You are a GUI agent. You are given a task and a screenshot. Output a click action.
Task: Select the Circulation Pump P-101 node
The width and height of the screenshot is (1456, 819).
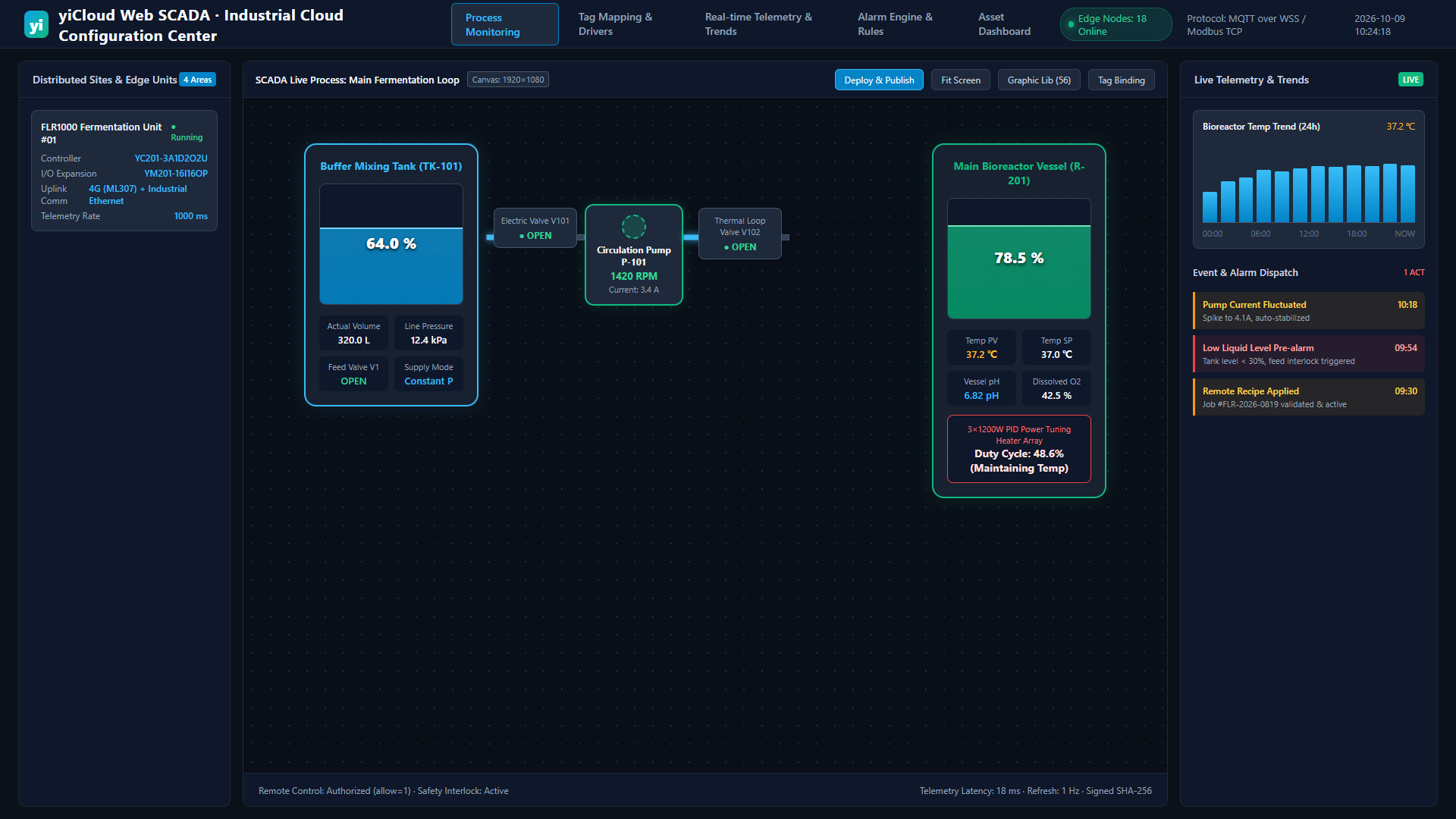point(634,255)
